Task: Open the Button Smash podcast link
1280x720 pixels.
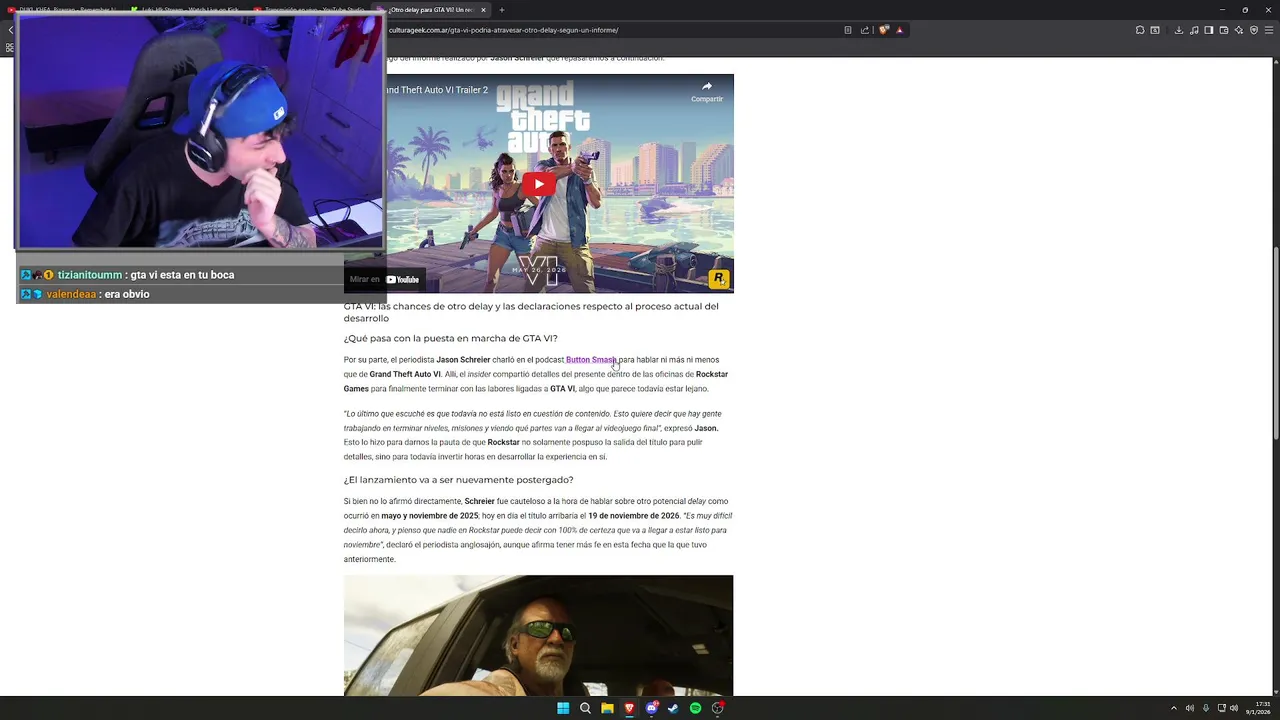Action: (x=591, y=360)
